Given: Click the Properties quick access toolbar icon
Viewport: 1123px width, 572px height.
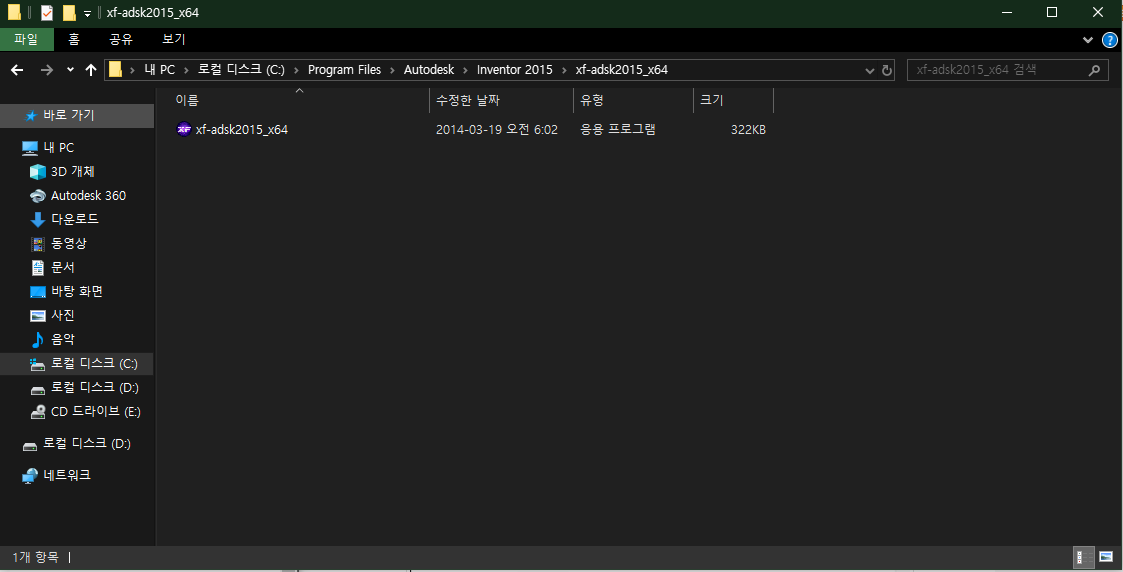Looking at the screenshot, I should [x=47, y=12].
